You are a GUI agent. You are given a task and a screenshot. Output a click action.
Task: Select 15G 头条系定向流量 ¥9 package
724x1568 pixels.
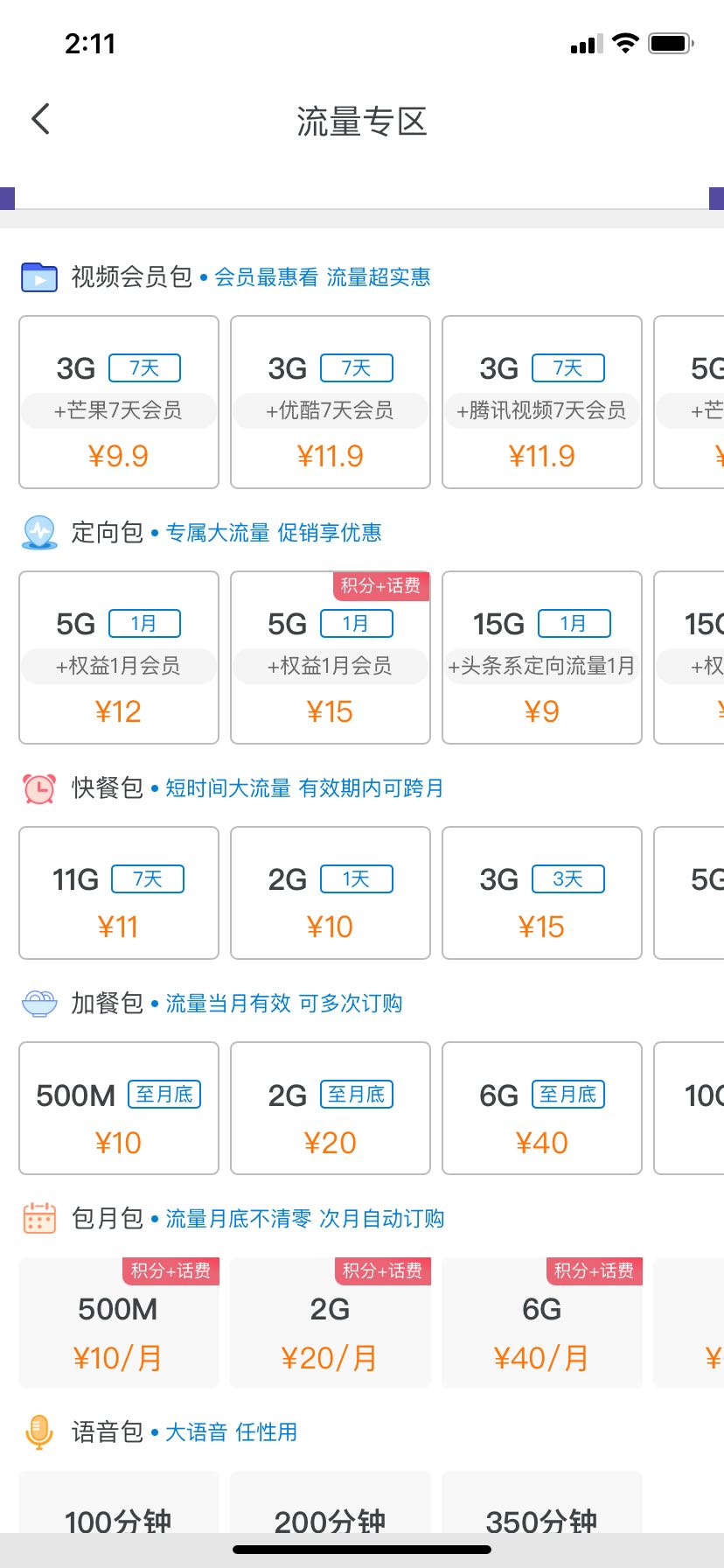click(542, 657)
